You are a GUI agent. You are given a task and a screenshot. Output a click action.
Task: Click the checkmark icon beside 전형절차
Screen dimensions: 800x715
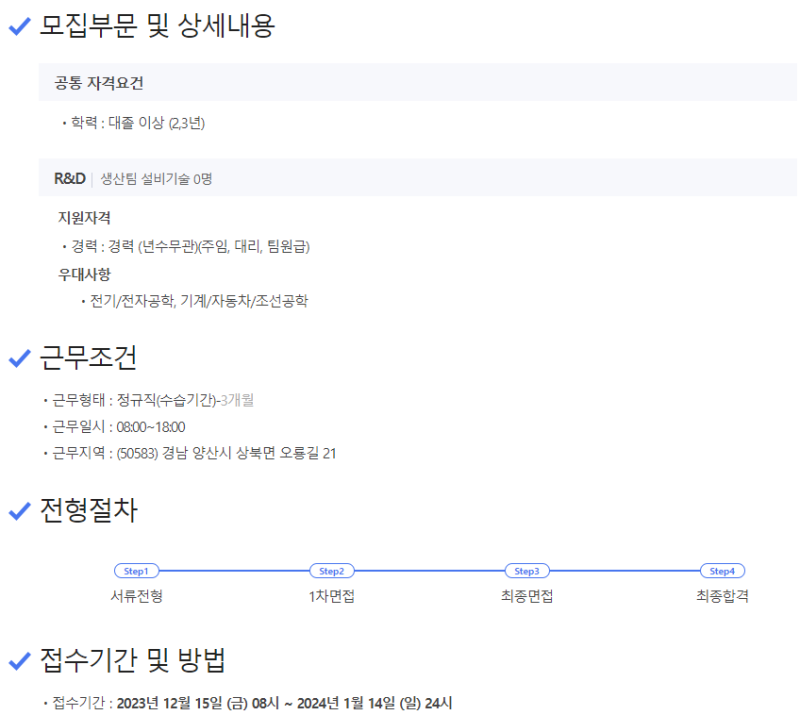pos(19,512)
